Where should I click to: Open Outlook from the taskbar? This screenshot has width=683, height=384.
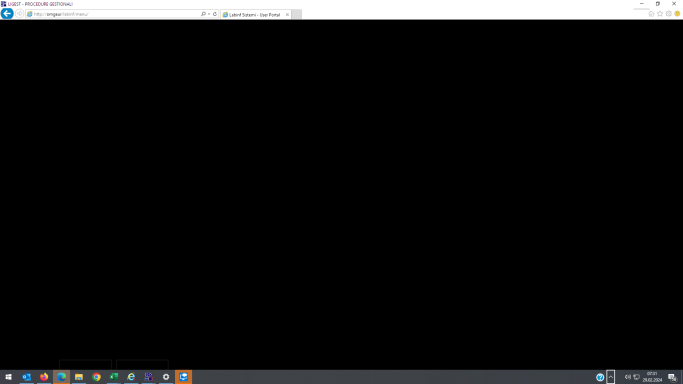[27, 377]
